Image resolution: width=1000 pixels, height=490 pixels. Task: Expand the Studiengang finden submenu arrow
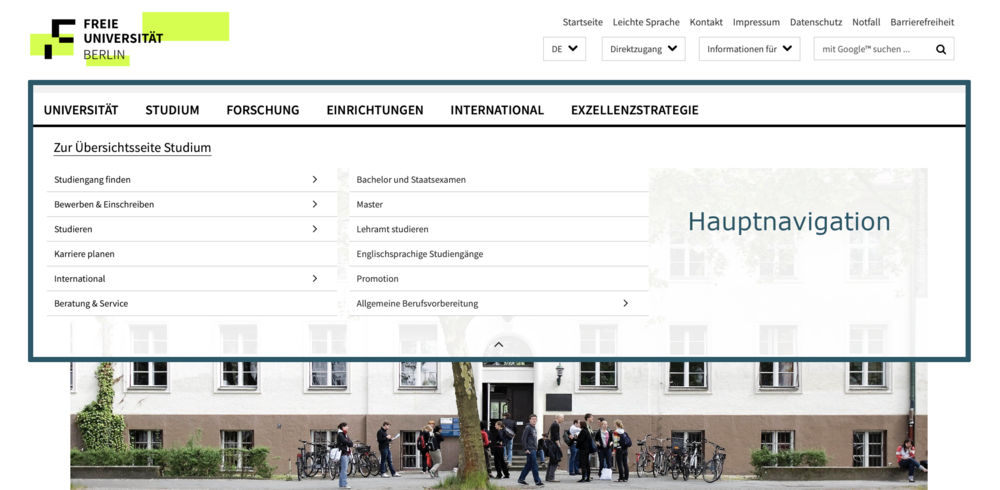(x=314, y=179)
